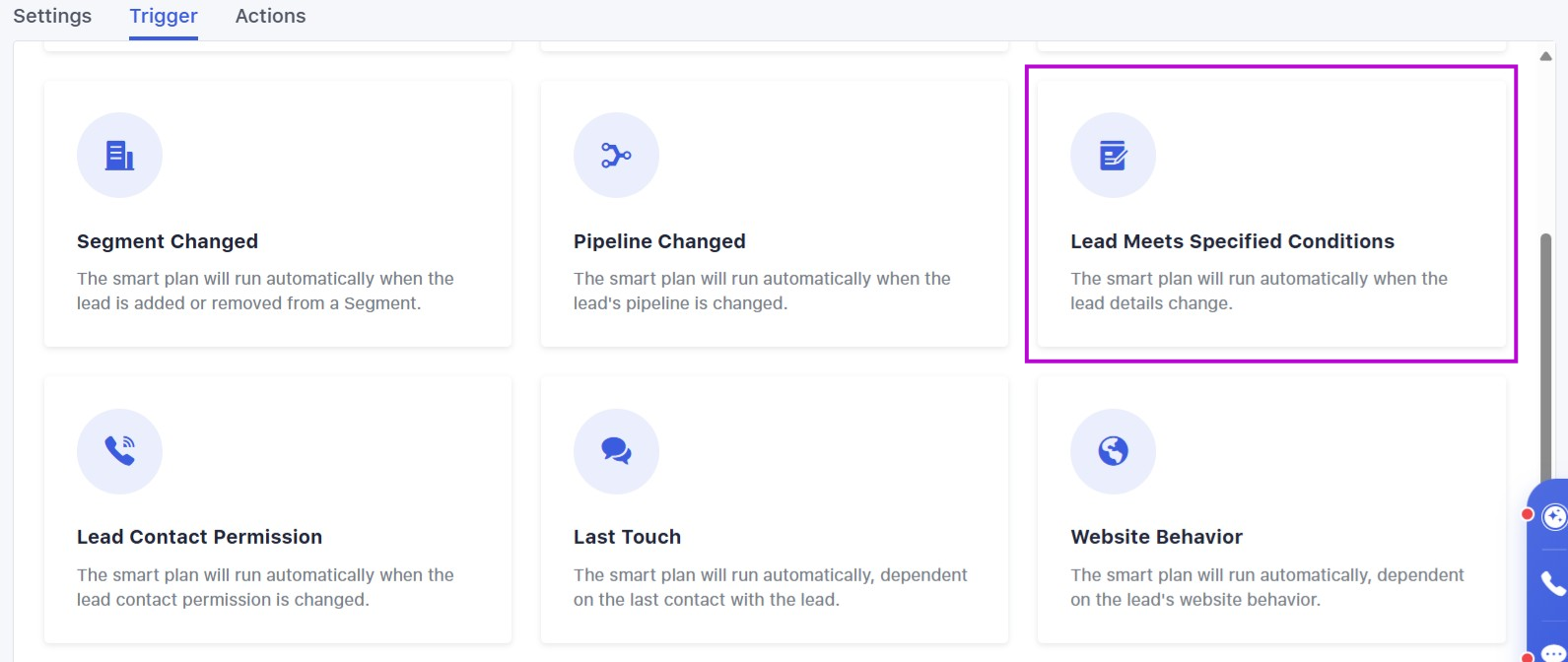1568x662 pixels.
Task: Click the Website Behavior globe icon
Action: click(1113, 451)
